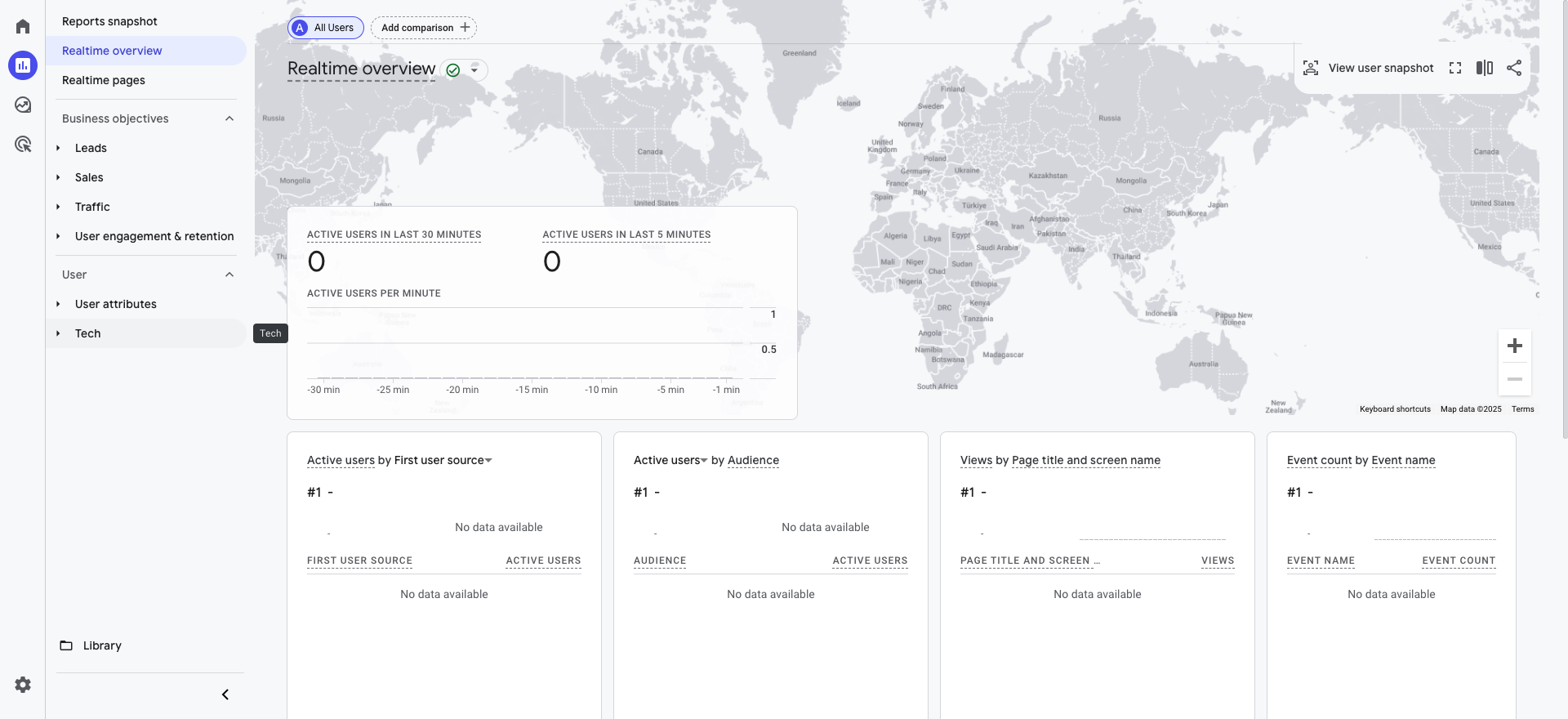Open the Leads report group

[x=91, y=148]
